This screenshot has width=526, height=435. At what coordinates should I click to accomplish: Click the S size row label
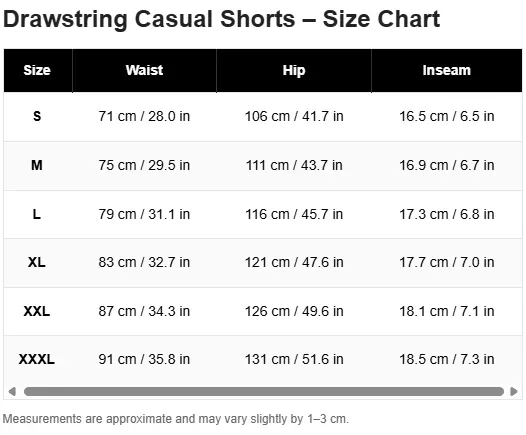click(37, 116)
